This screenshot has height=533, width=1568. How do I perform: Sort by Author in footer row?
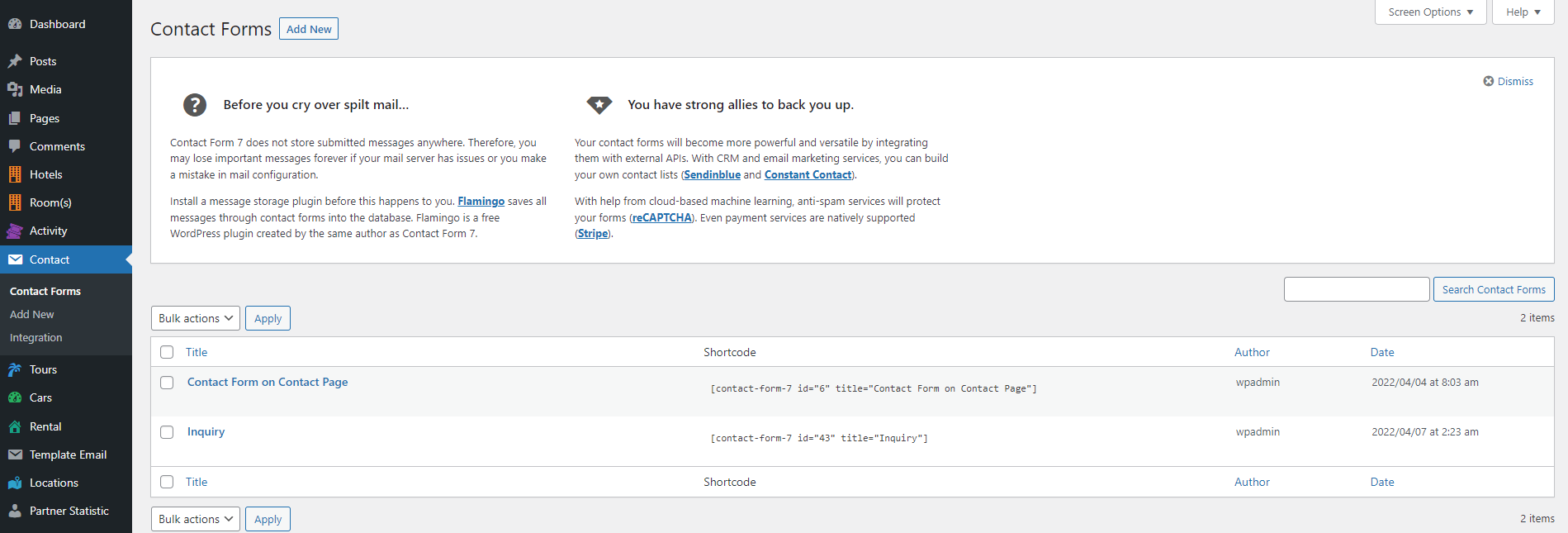click(1252, 482)
